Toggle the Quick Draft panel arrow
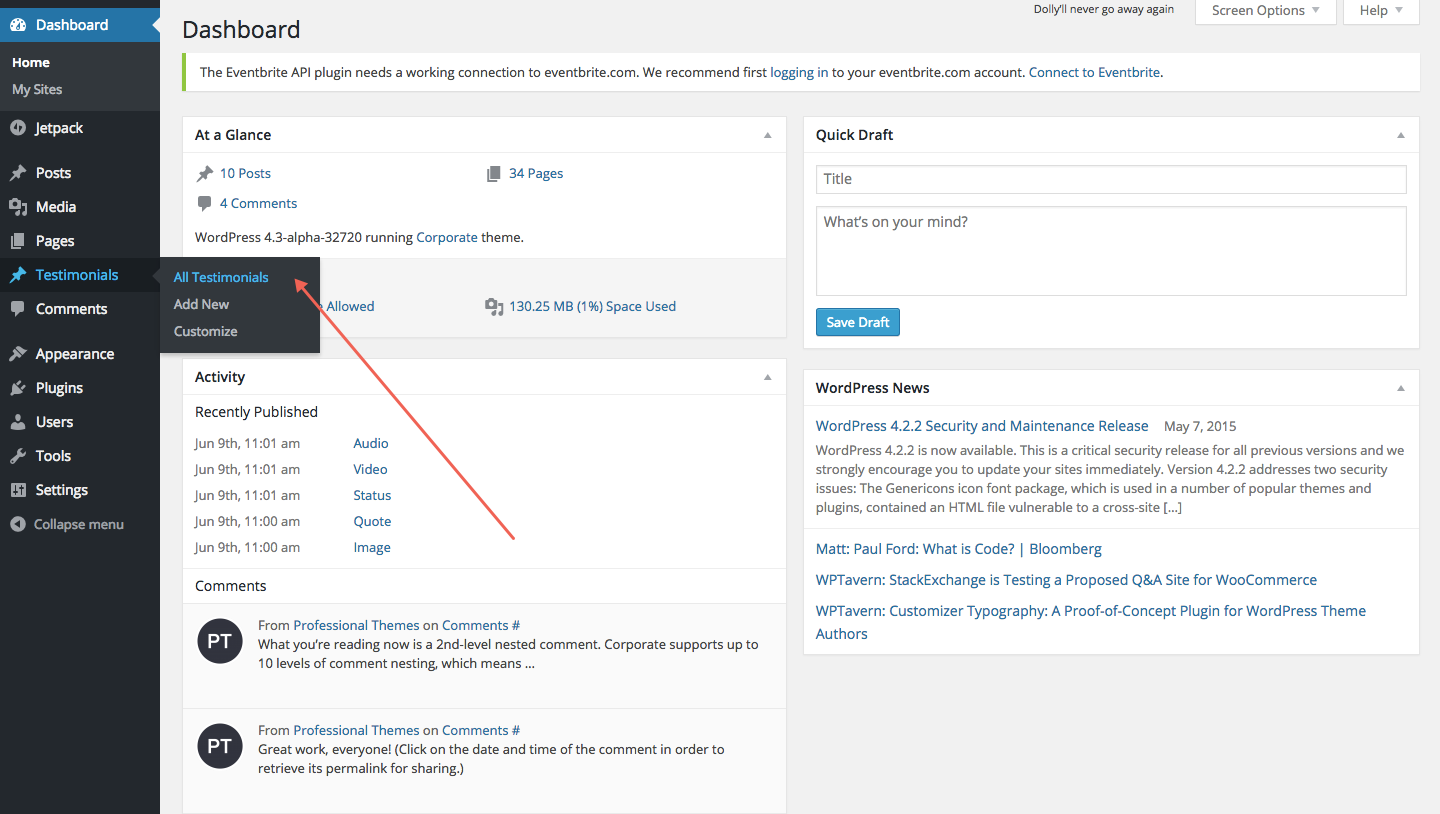The image size is (1440, 814). [x=1401, y=135]
